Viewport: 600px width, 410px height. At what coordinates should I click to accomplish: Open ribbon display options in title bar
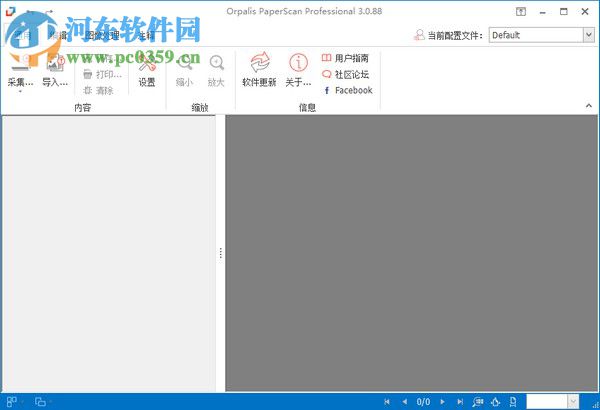(x=521, y=12)
